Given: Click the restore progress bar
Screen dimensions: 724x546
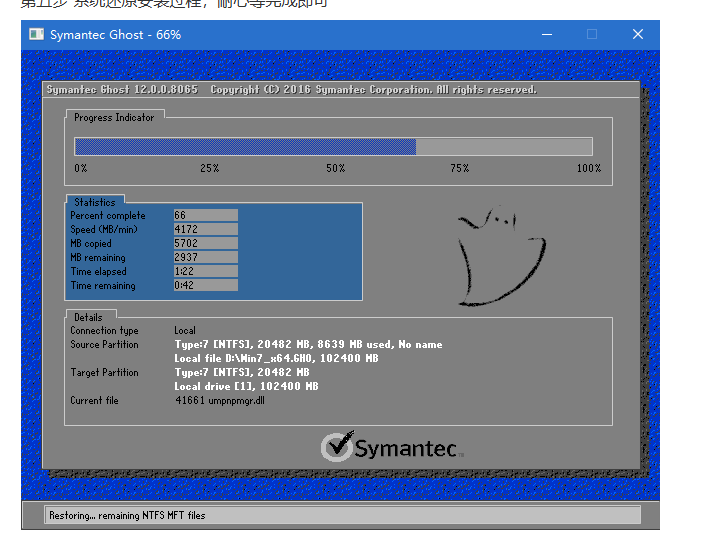Looking at the screenshot, I should coord(333,146).
